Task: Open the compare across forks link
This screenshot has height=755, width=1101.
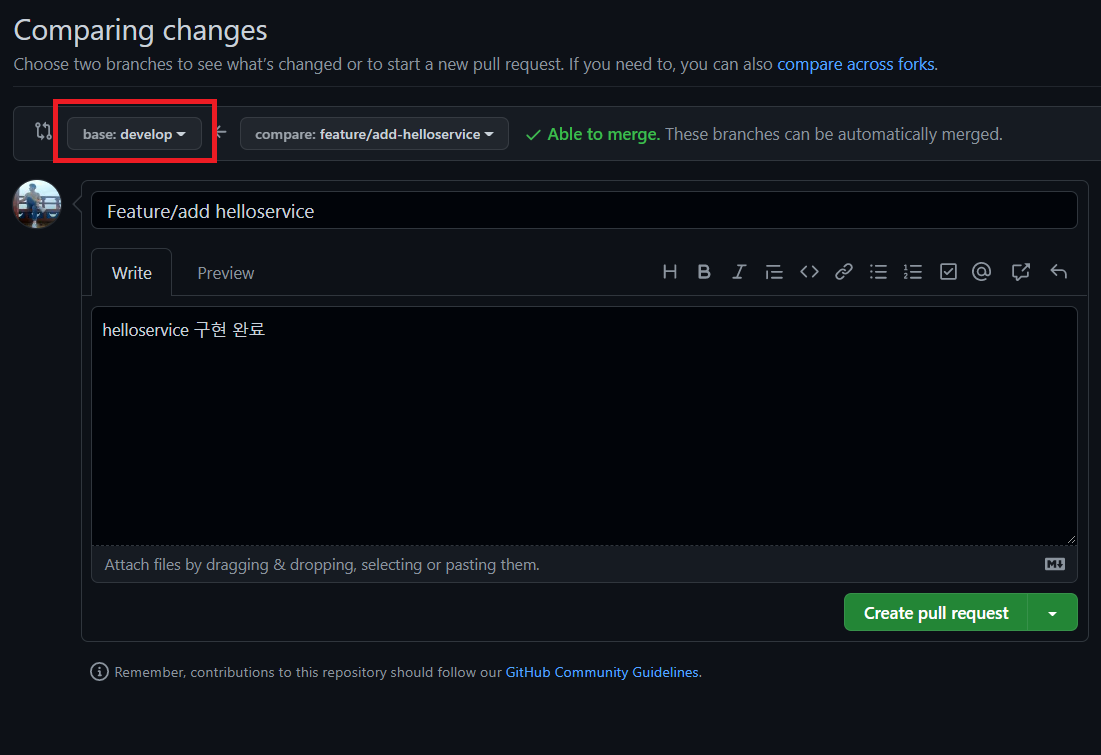Action: point(856,64)
